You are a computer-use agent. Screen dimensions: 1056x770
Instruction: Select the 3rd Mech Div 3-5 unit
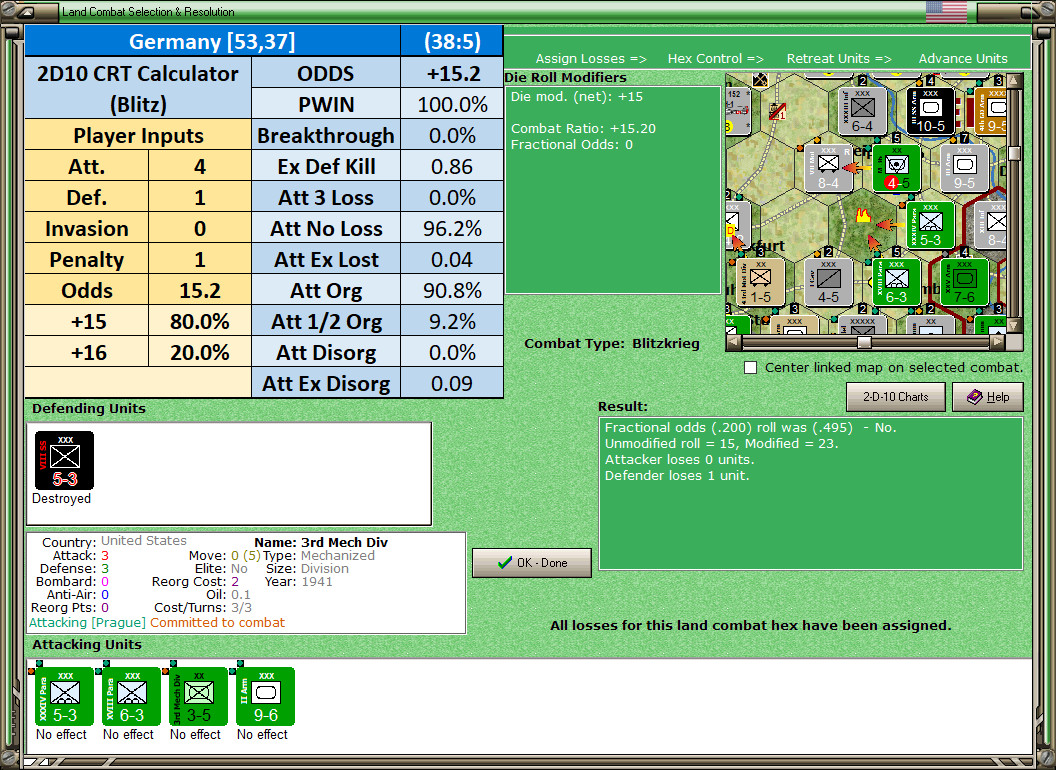(199, 697)
